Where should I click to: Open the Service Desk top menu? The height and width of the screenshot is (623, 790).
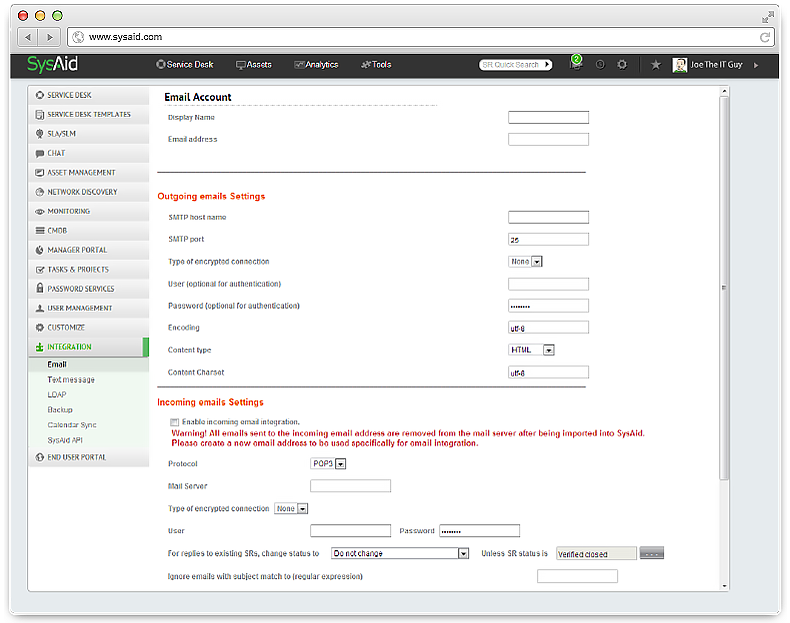point(184,64)
